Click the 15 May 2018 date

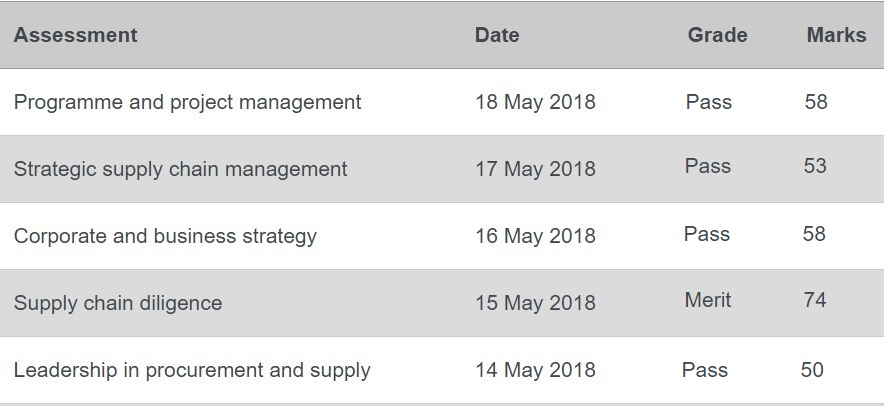[535, 303]
